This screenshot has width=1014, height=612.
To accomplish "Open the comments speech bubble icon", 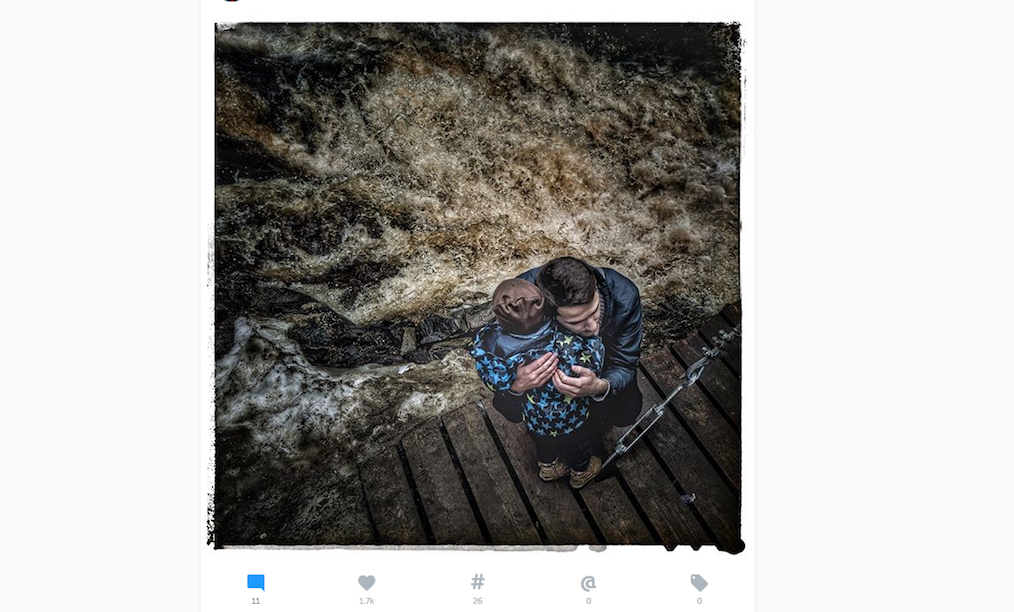I will 256,582.
